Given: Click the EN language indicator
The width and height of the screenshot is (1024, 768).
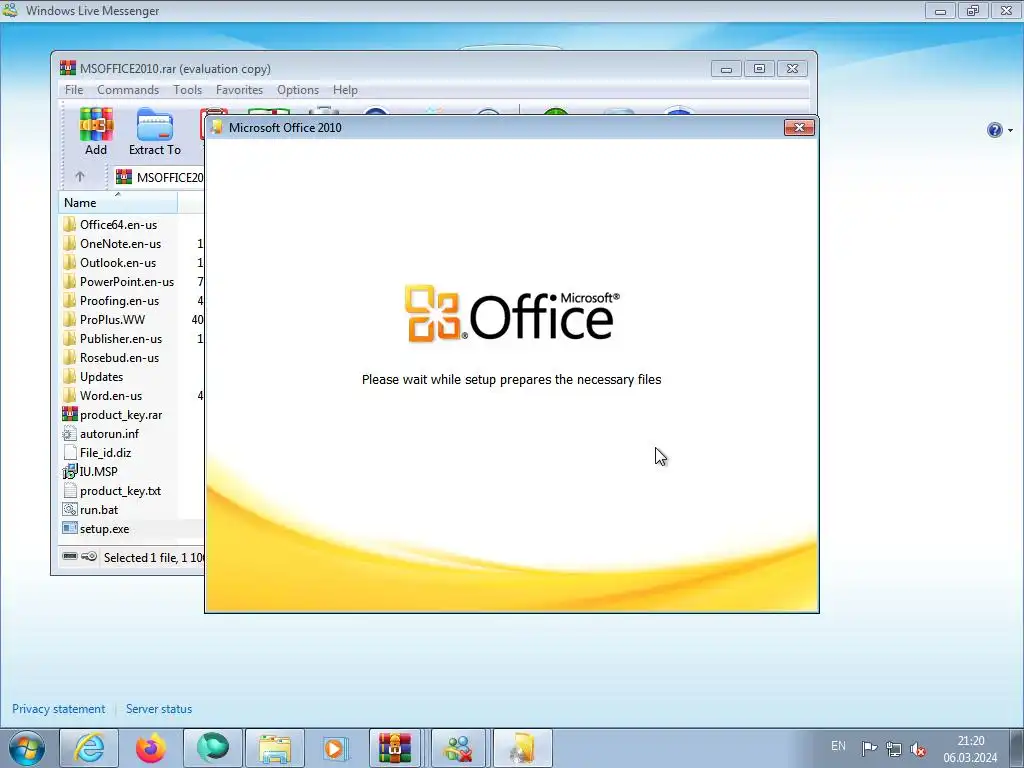Looking at the screenshot, I should 838,746.
